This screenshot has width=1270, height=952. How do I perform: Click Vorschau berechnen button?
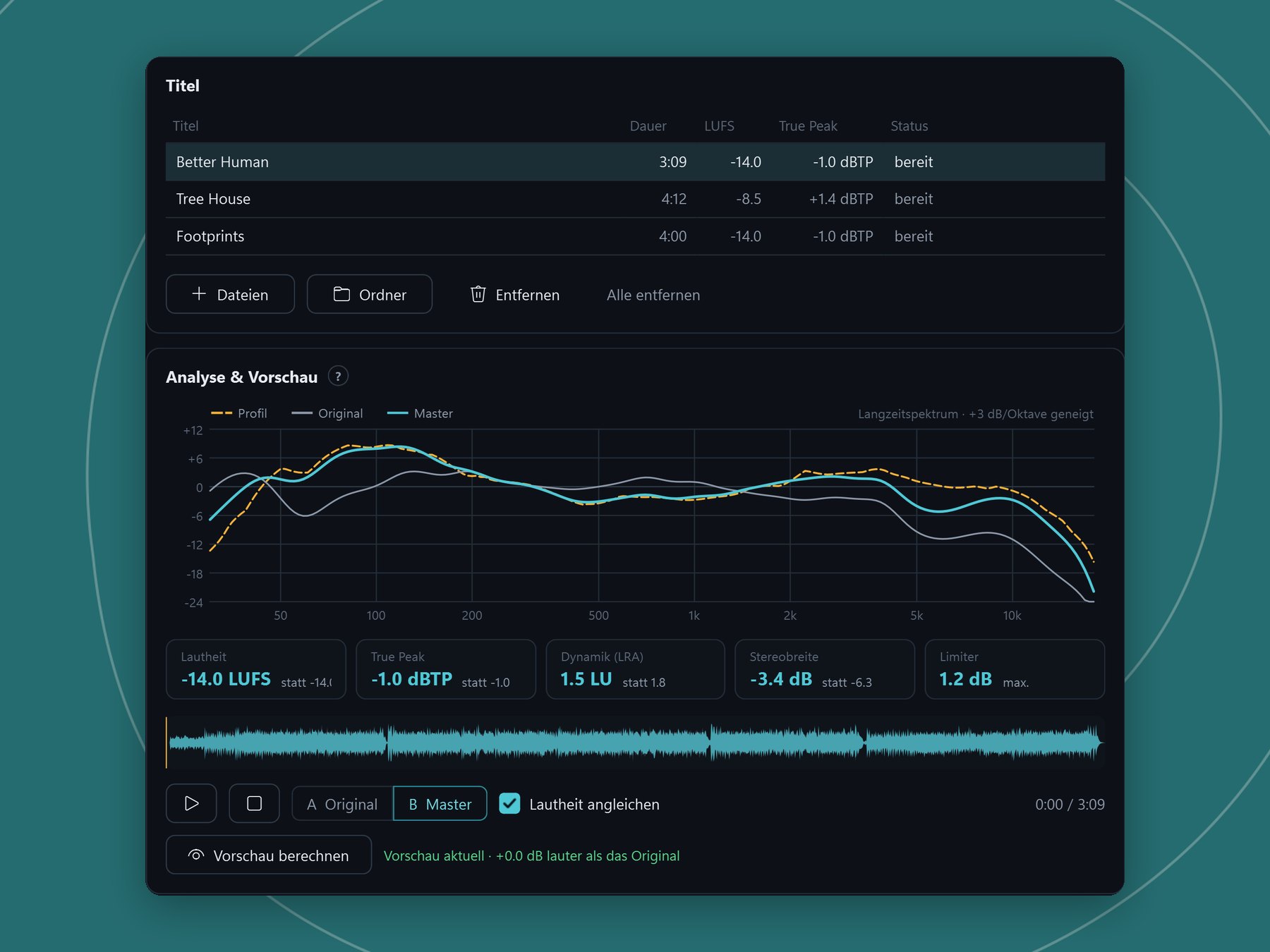pyautogui.click(x=269, y=855)
